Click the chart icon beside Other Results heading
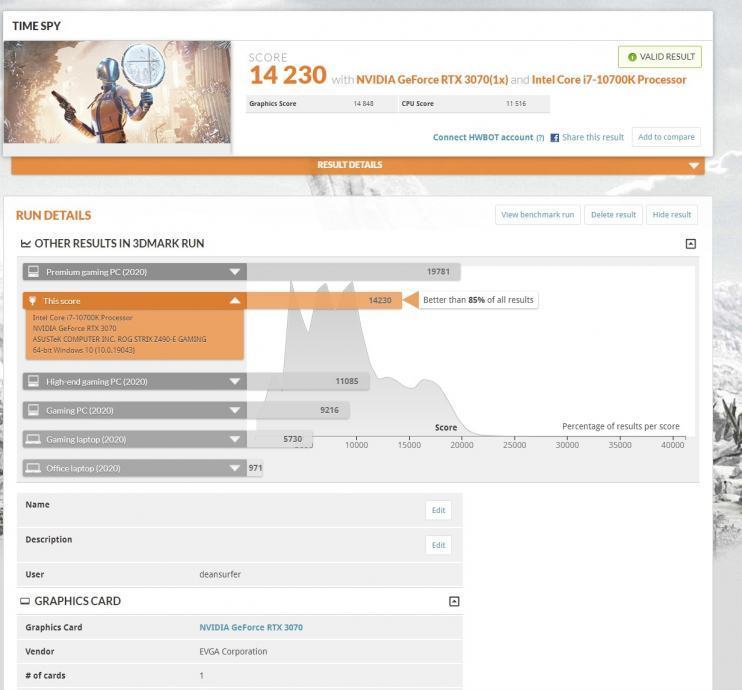The width and height of the screenshot is (742, 690). pyautogui.click(x=26, y=243)
